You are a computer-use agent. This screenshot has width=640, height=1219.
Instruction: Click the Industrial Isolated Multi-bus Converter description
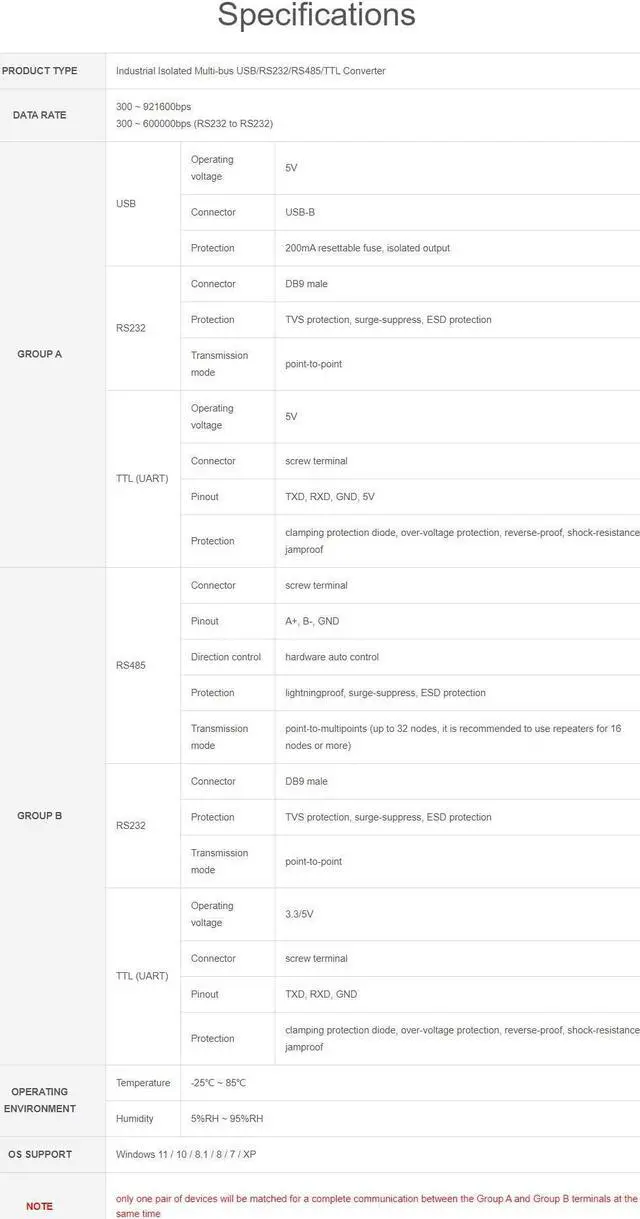click(250, 71)
